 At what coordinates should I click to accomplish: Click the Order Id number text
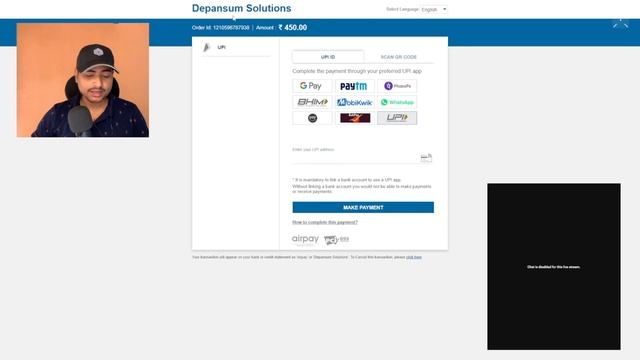point(231,28)
